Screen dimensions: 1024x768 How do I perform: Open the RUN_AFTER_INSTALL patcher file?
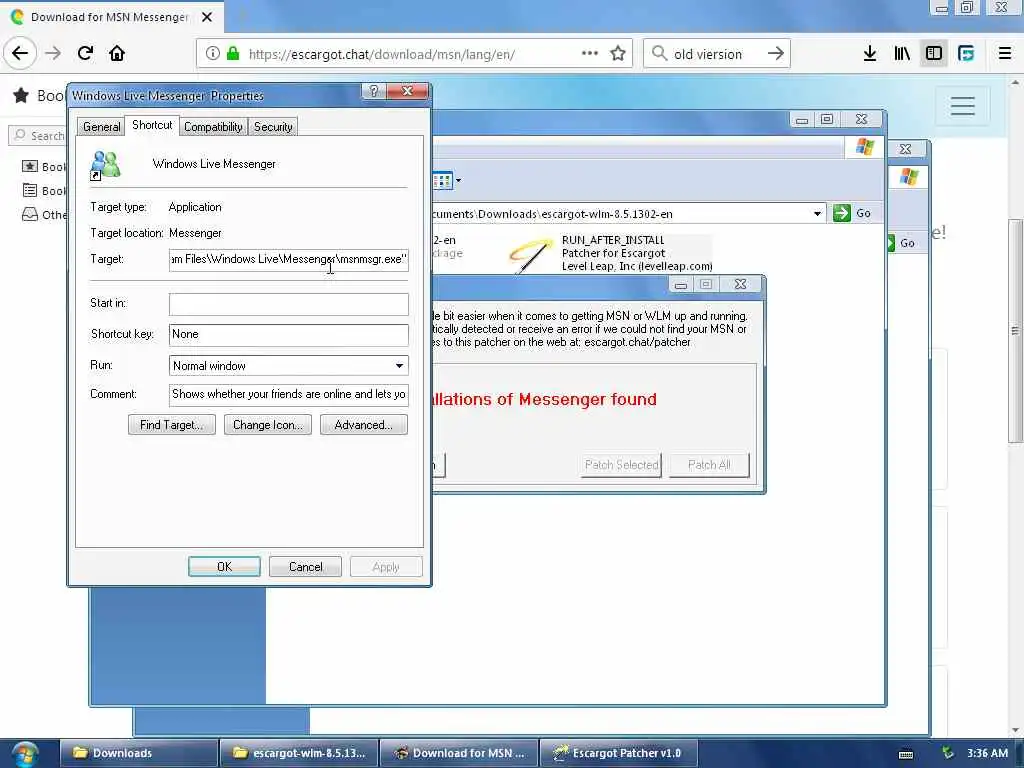pyautogui.click(x=612, y=253)
